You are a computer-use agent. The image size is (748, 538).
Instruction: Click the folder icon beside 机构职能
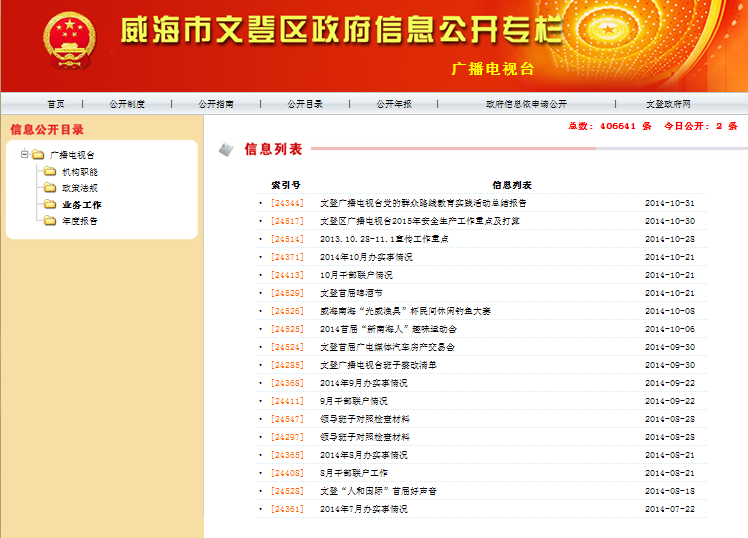tap(49, 172)
